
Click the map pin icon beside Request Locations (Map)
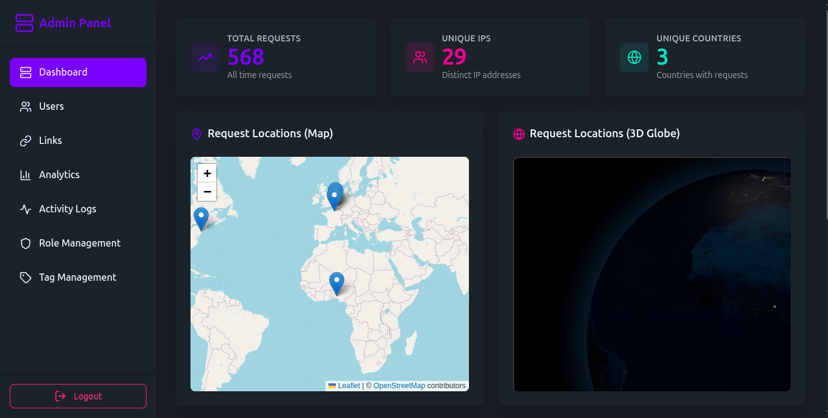(196, 134)
